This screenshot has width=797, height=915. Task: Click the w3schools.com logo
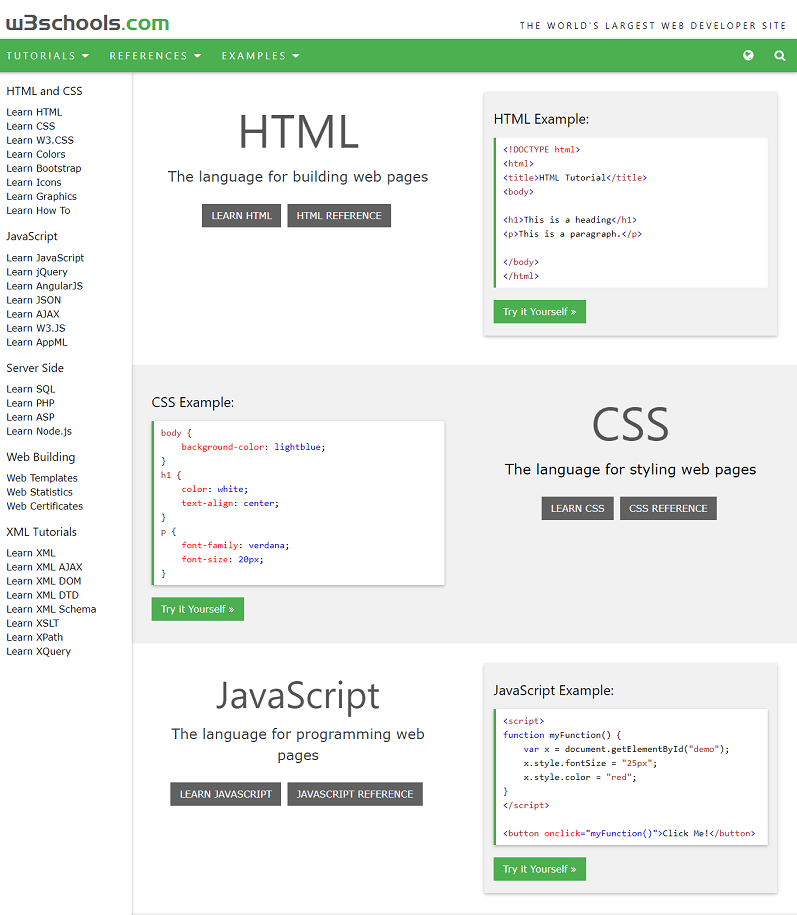(88, 23)
